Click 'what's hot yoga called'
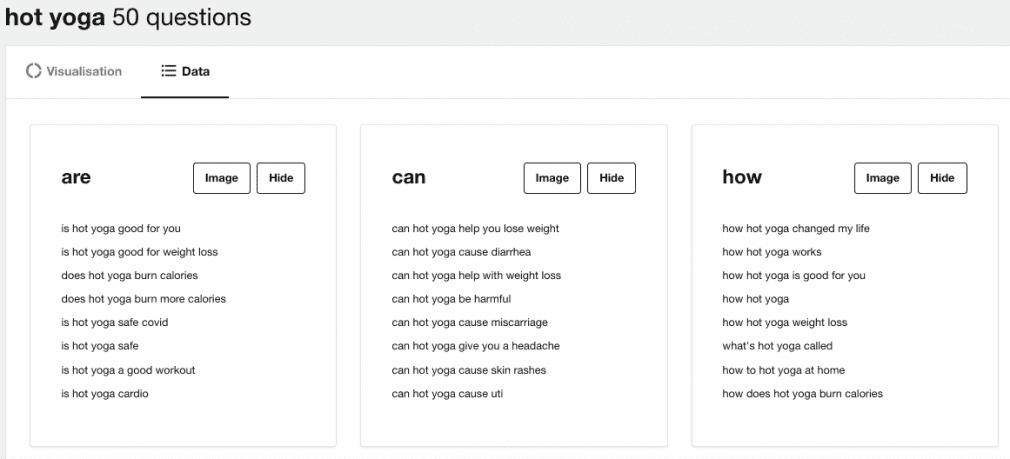 [777, 346]
